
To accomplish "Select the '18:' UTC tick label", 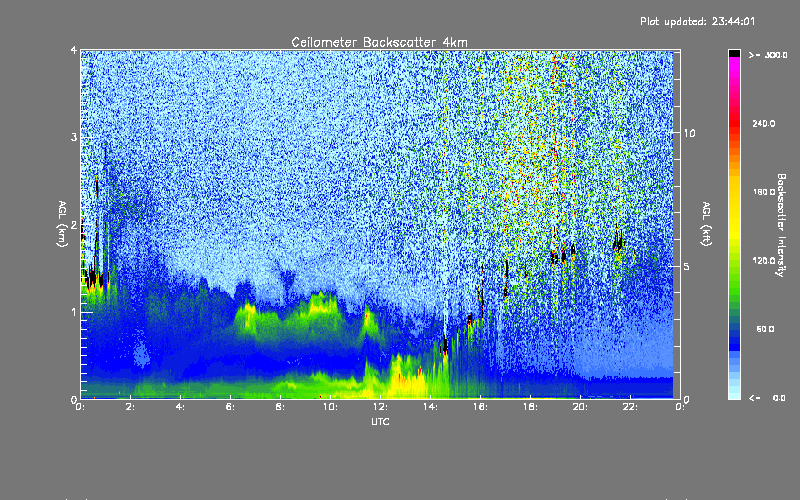I will [x=530, y=407].
